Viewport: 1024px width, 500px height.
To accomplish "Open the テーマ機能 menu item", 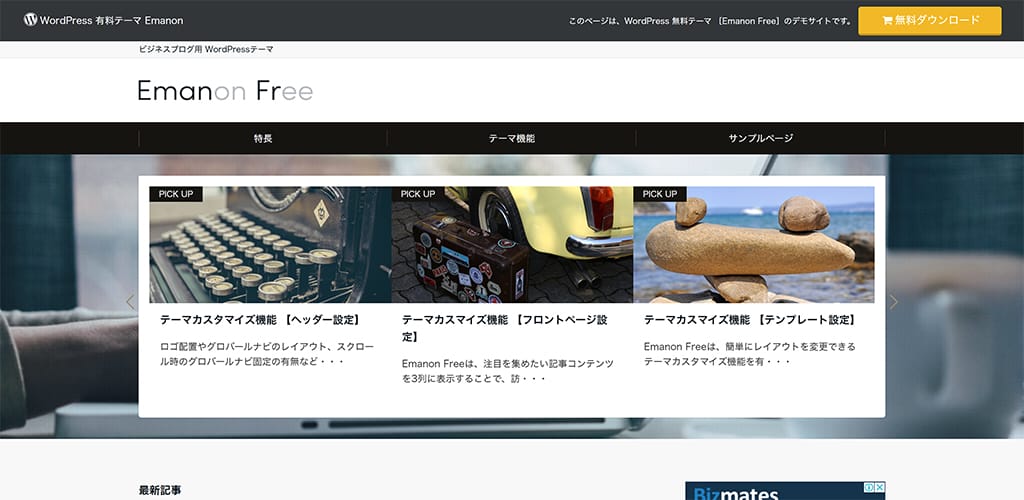I will tap(511, 138).
